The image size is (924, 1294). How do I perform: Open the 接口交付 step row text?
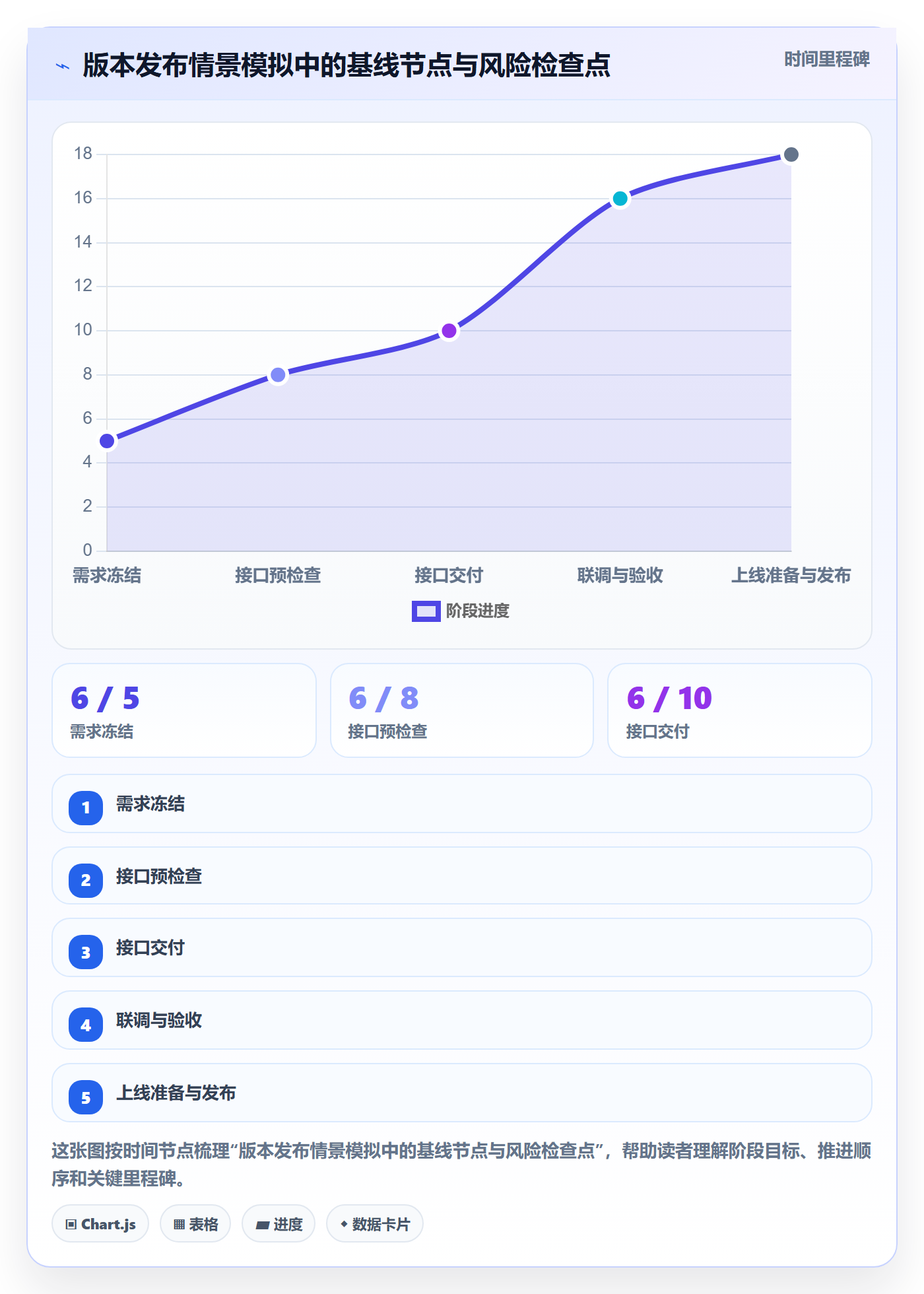(x=150, y=948)
